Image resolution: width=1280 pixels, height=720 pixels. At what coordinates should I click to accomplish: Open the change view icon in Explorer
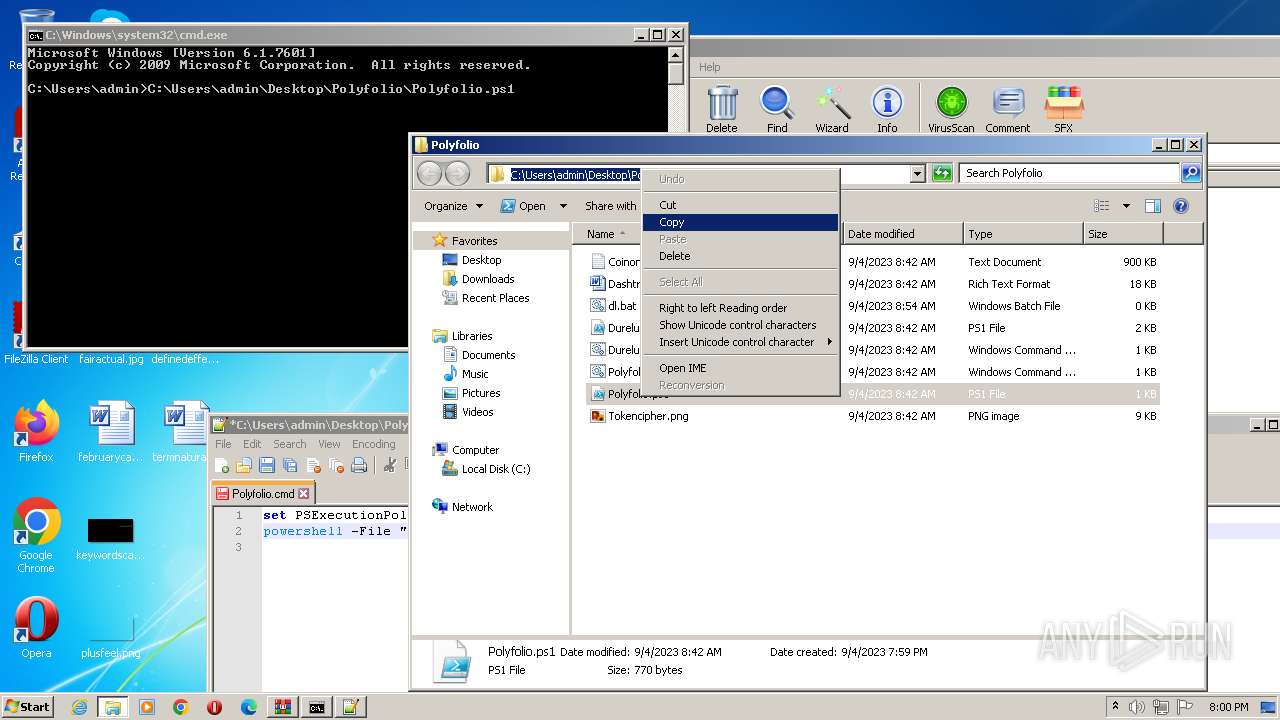pos(1102,206)
